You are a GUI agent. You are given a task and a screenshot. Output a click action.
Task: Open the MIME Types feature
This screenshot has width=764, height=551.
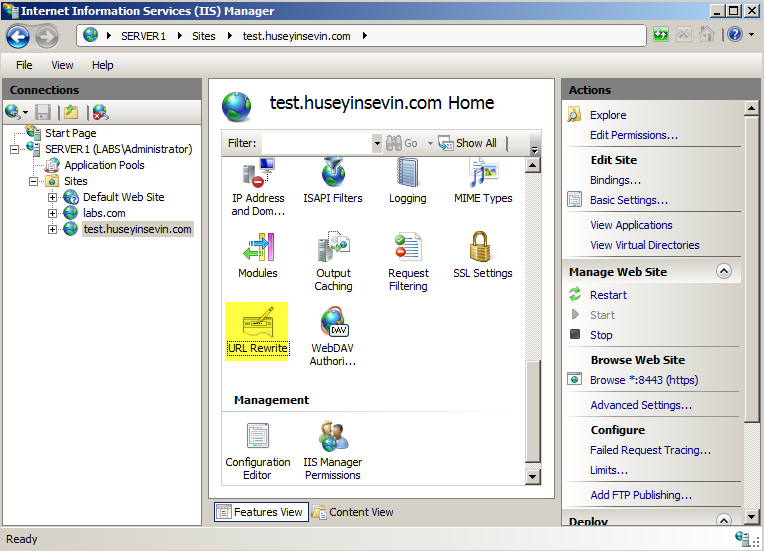(483, 181)
